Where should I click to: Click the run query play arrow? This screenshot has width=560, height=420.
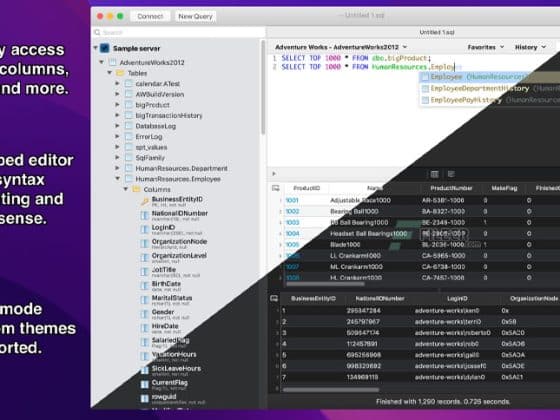(274, 174)
